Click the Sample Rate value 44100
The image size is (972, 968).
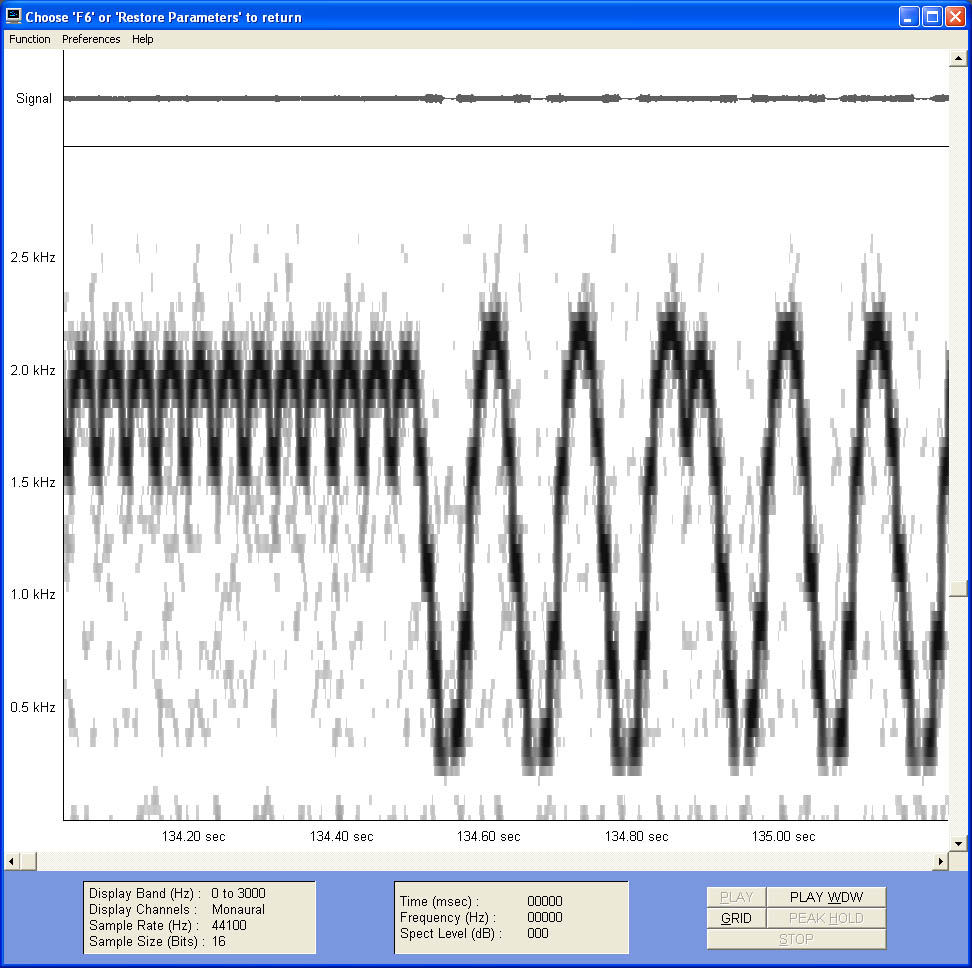[229, 925]
